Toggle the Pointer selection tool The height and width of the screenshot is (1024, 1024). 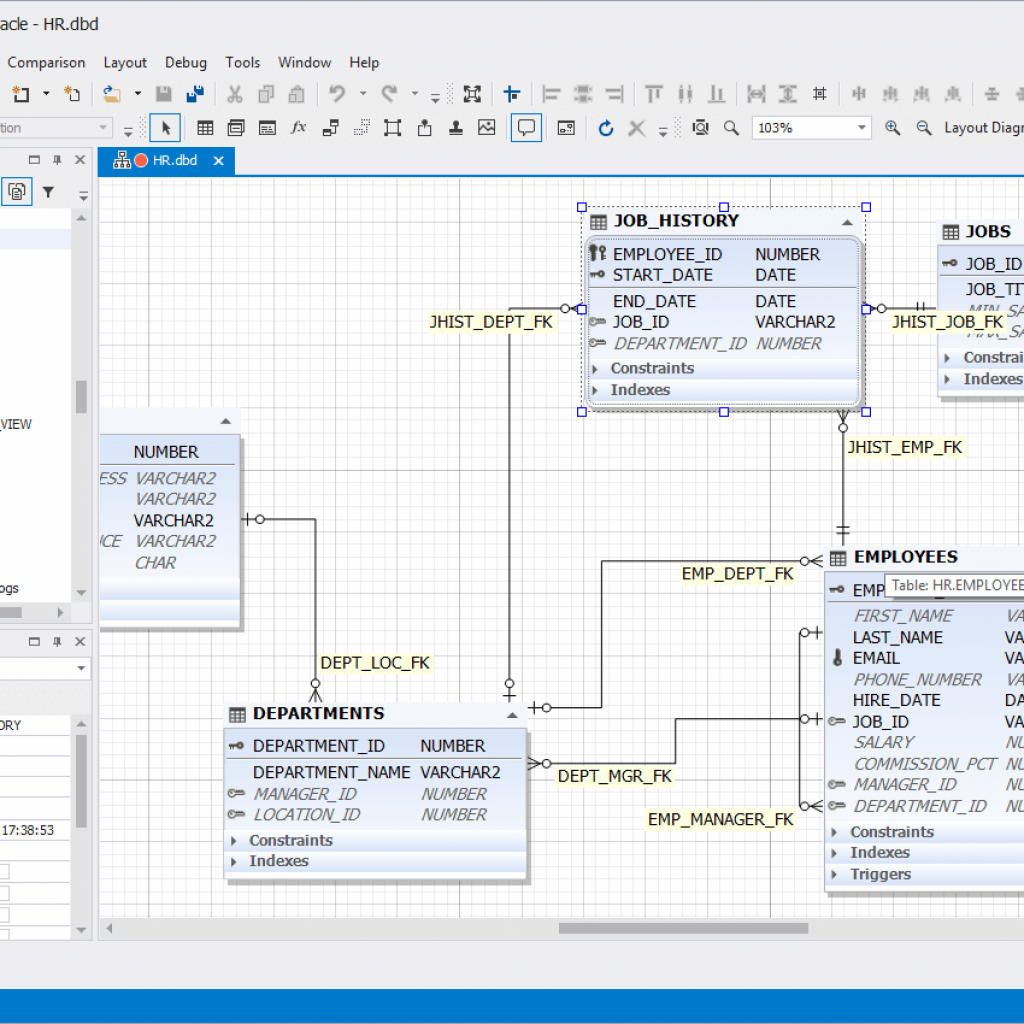(165, 128)
